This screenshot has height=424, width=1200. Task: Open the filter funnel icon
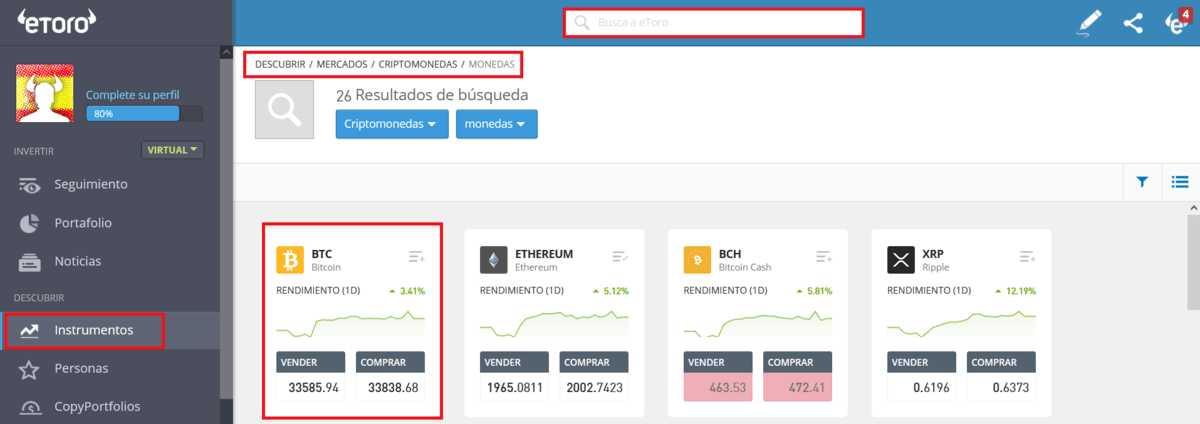tap(1142, 182)
